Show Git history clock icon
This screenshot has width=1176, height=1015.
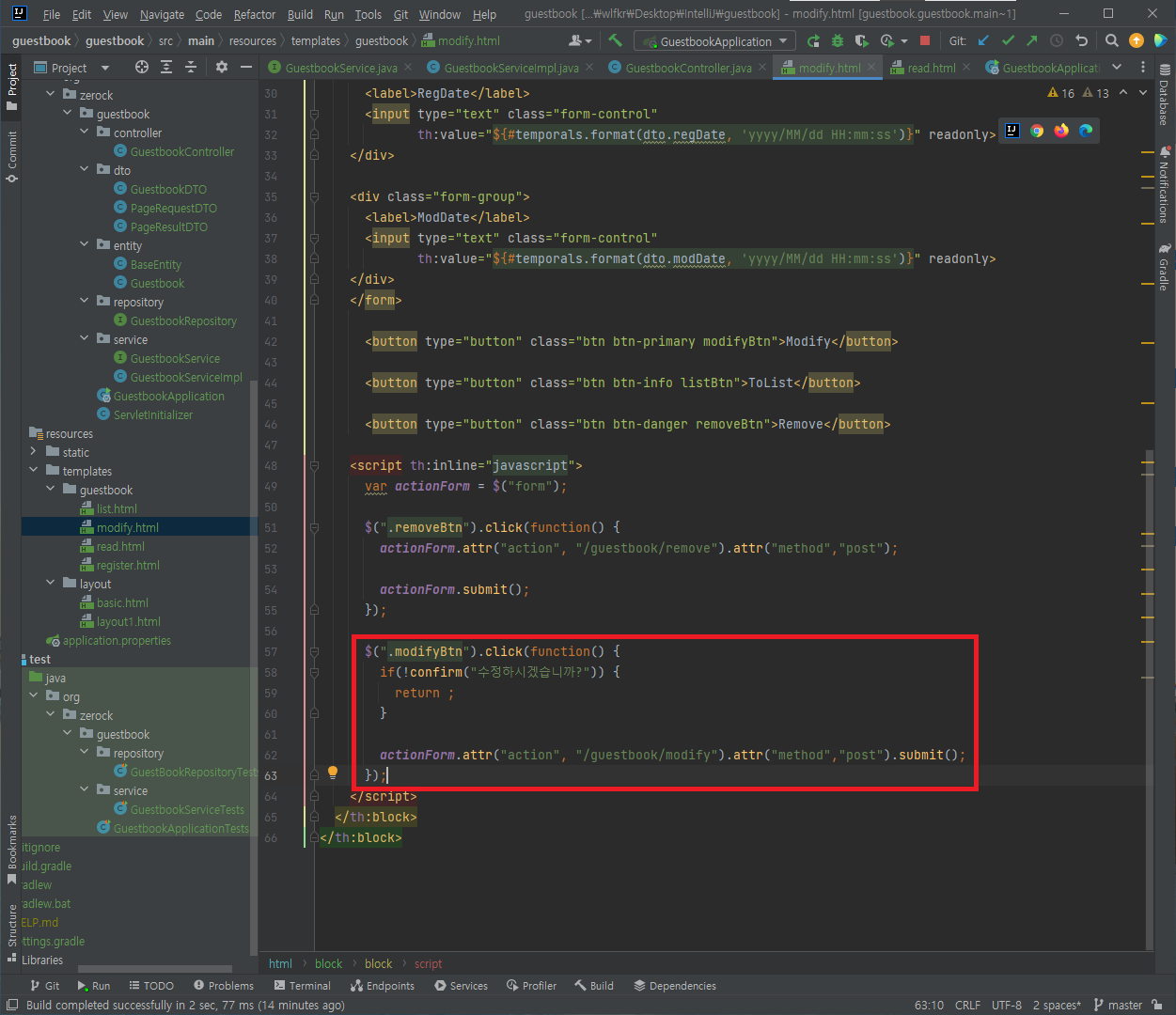point(1057,41)
